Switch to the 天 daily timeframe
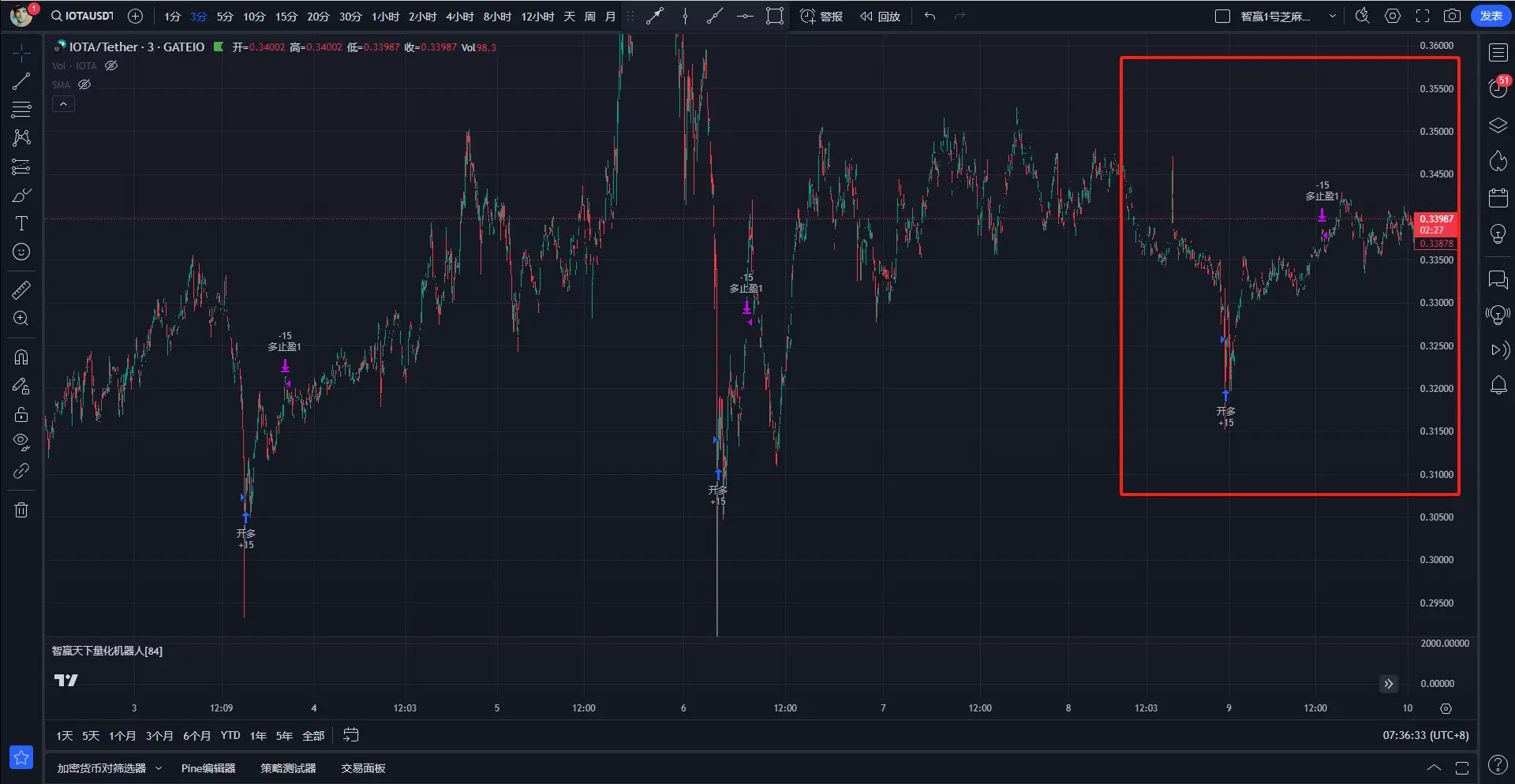The width and height of the screenshot is (1515, 784). click(569, 16)
